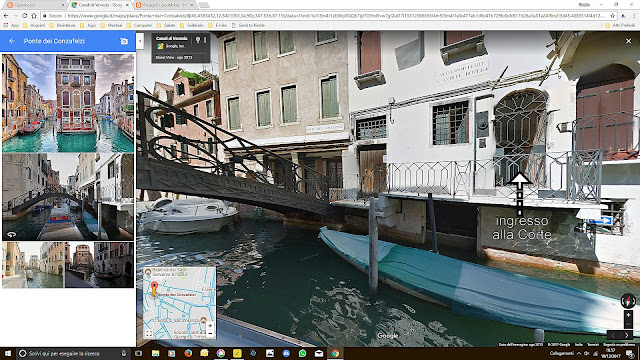640x360 pixels.
Task: Switch to the third Blogger tab
Action: (x=164, y=5)
